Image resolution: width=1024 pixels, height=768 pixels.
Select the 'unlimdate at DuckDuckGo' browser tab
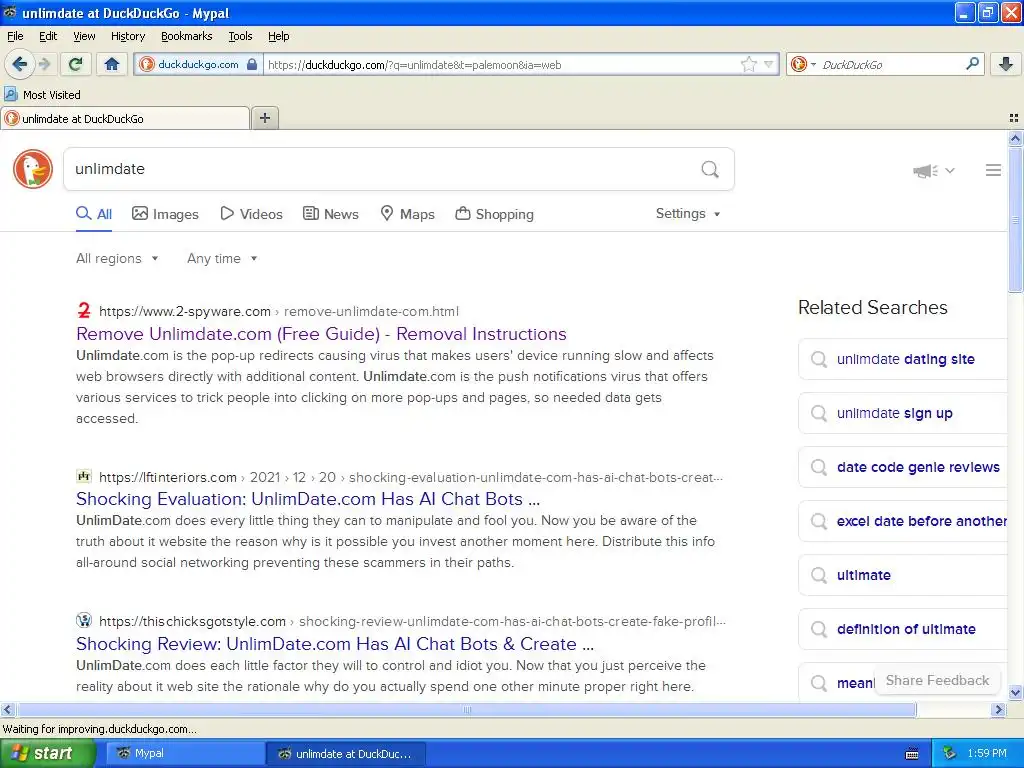tap(124, 118)
